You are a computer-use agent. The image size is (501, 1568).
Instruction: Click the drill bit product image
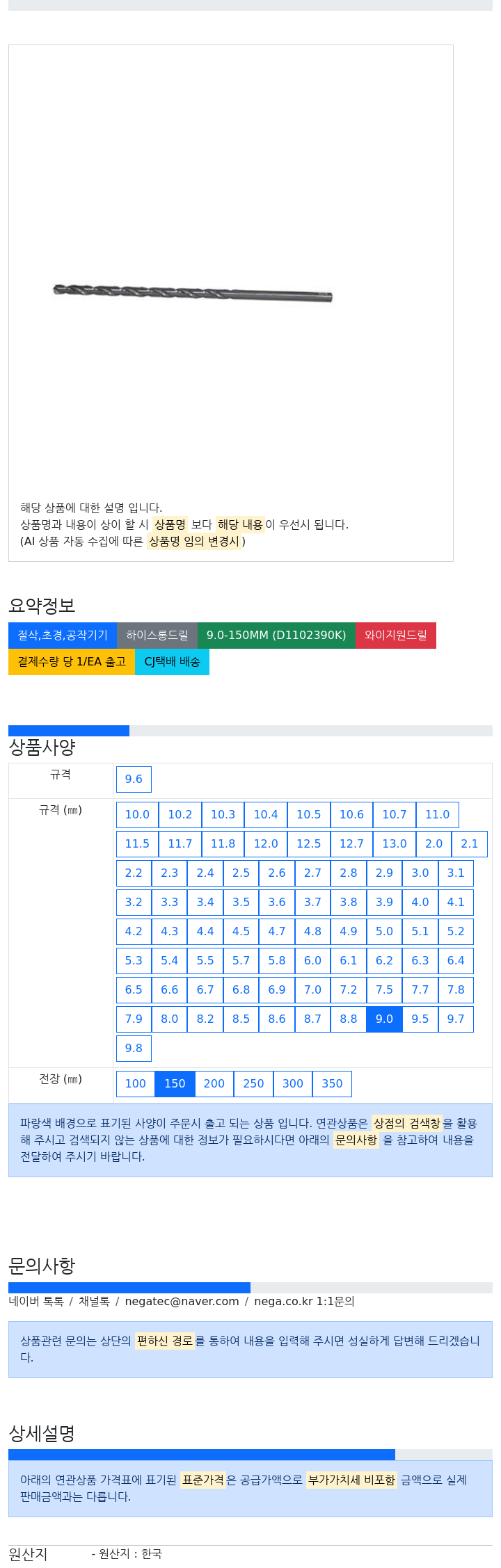[193, 292]
